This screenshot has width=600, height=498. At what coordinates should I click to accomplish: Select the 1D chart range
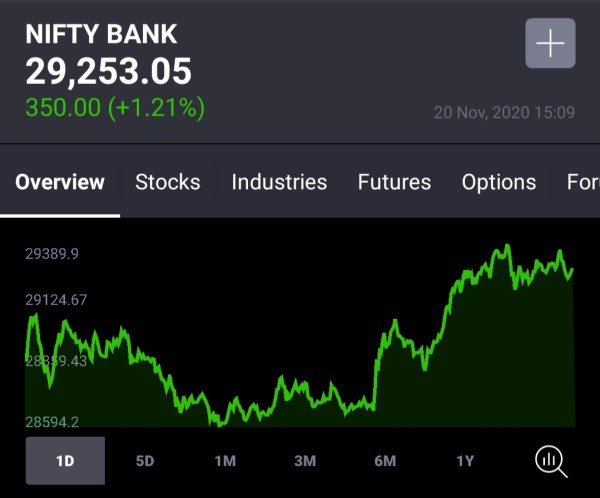(65, 461)
